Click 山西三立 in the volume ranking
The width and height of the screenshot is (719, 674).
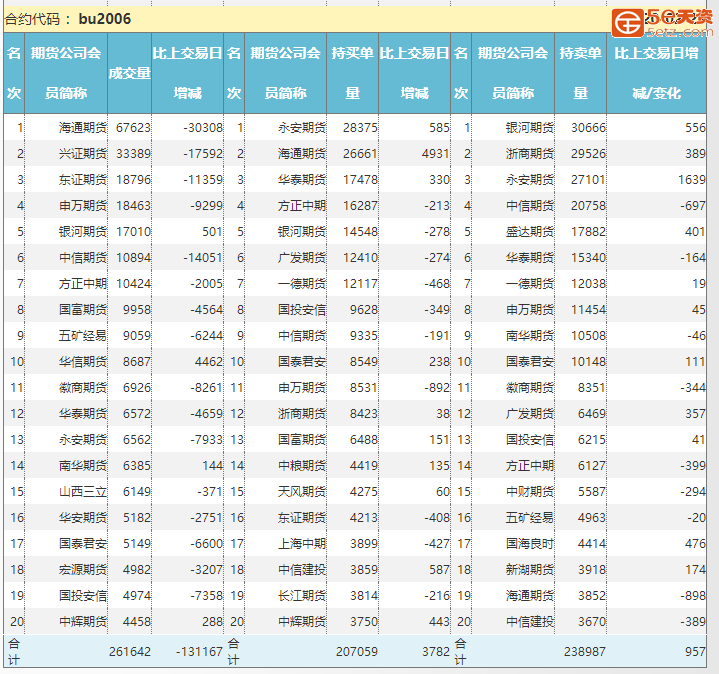pyautogui.click(x=82, y=492)
